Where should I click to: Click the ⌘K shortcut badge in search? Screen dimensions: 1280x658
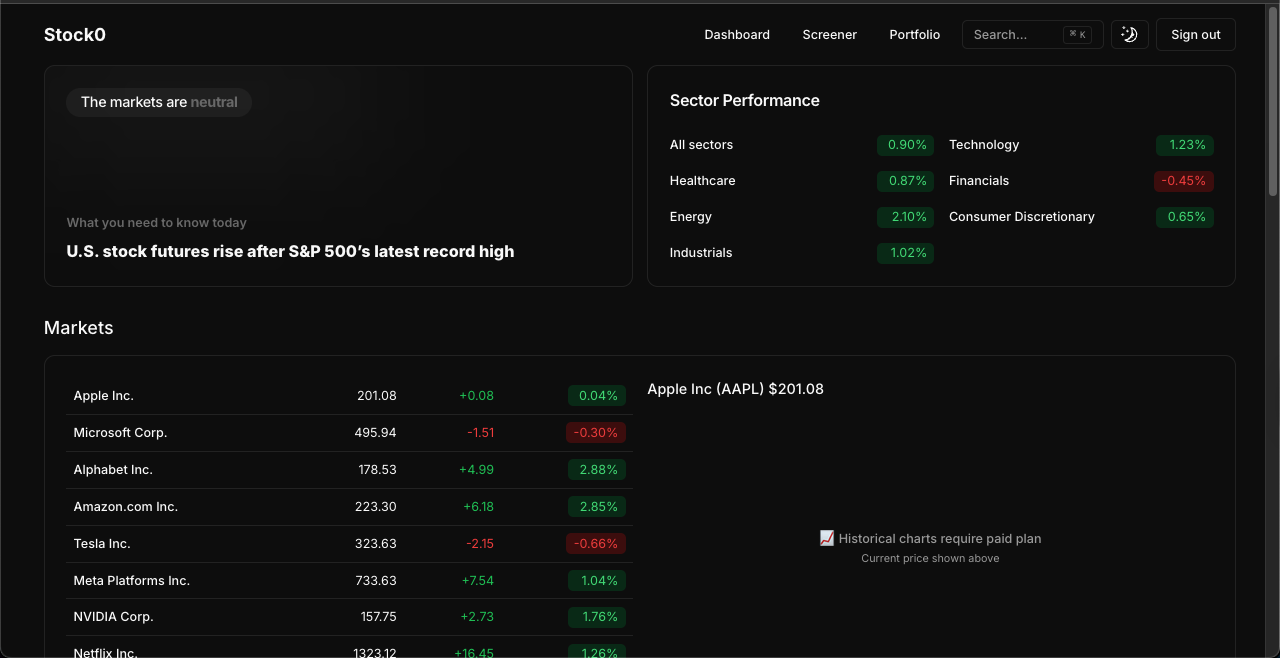(x=1077, y=34)
